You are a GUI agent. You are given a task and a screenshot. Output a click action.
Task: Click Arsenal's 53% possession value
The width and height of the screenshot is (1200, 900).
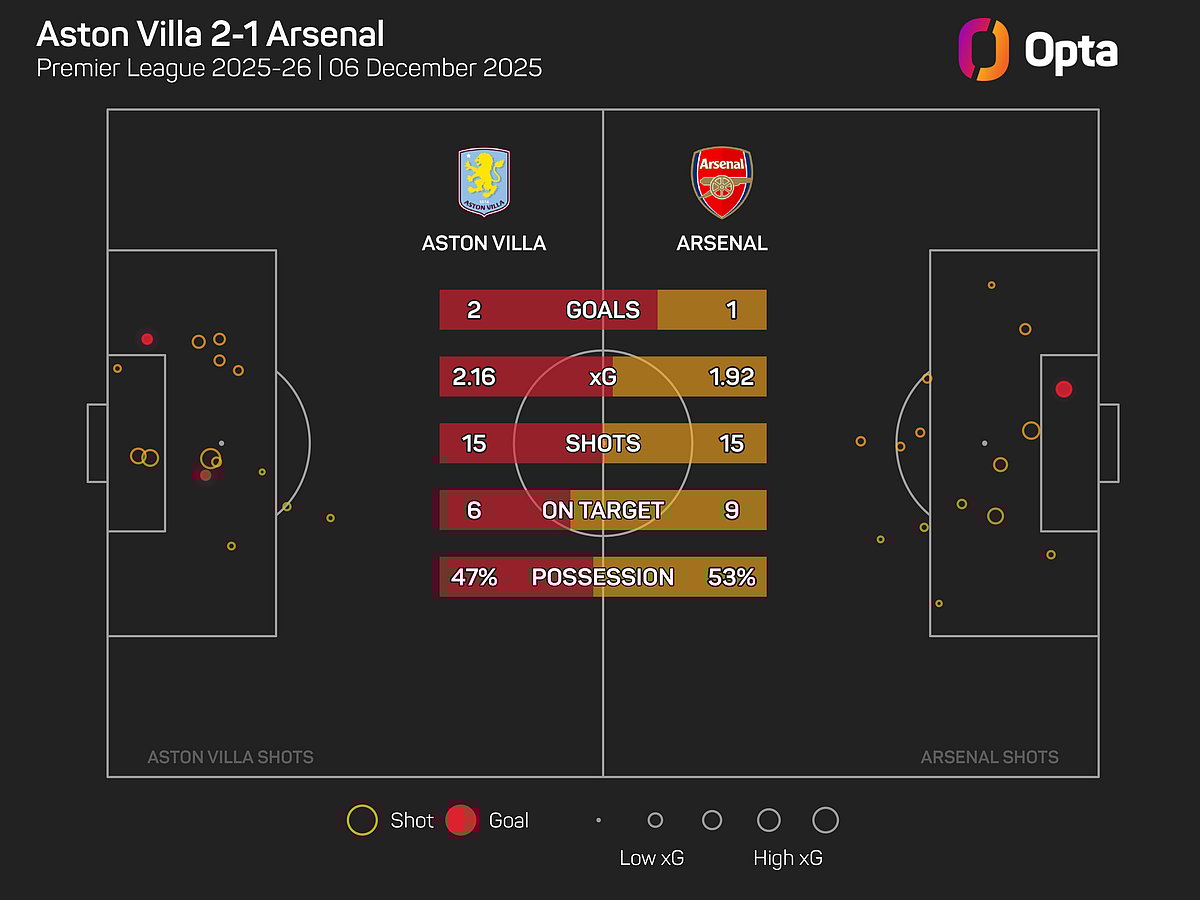731,577
